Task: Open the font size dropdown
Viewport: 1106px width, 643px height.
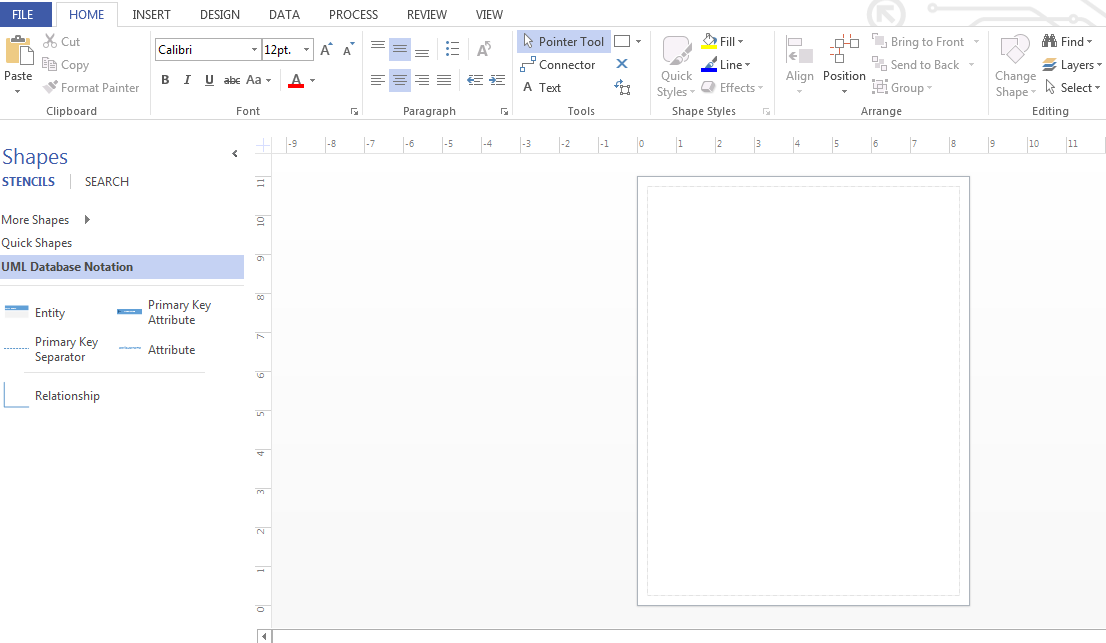Action: pos(307,49)
